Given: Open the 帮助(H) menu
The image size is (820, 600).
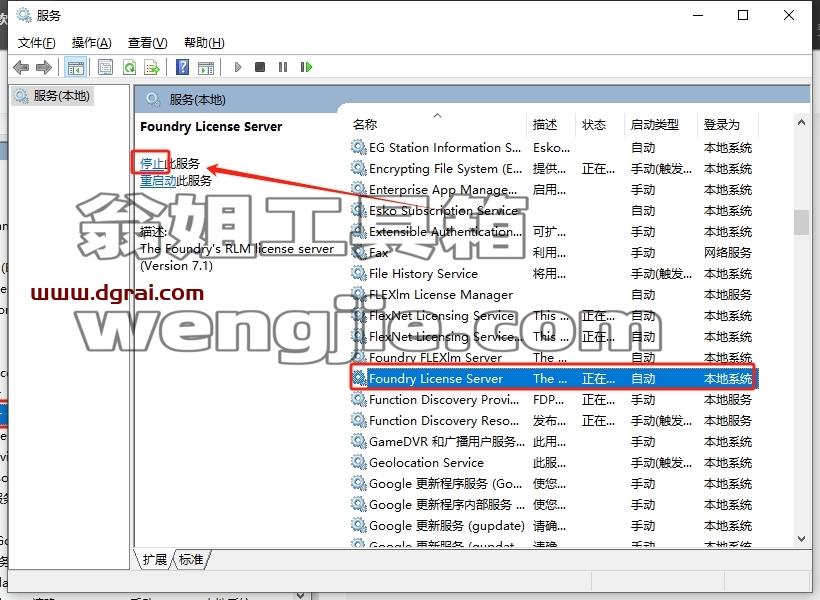Looking at the screenshot, I should [204, 43].
